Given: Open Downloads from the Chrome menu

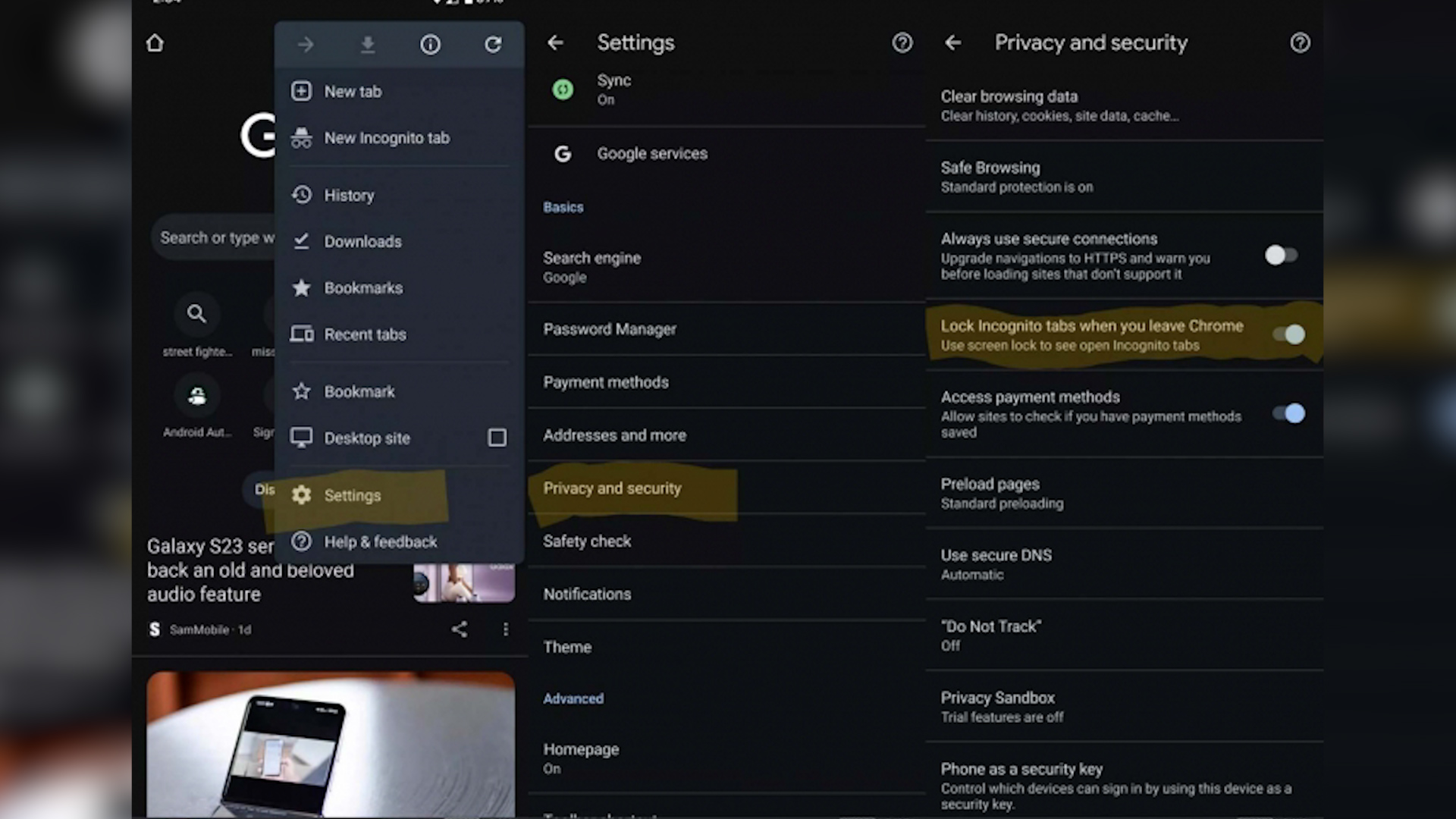Looking at the screenshot, I should tap(399, 241).
